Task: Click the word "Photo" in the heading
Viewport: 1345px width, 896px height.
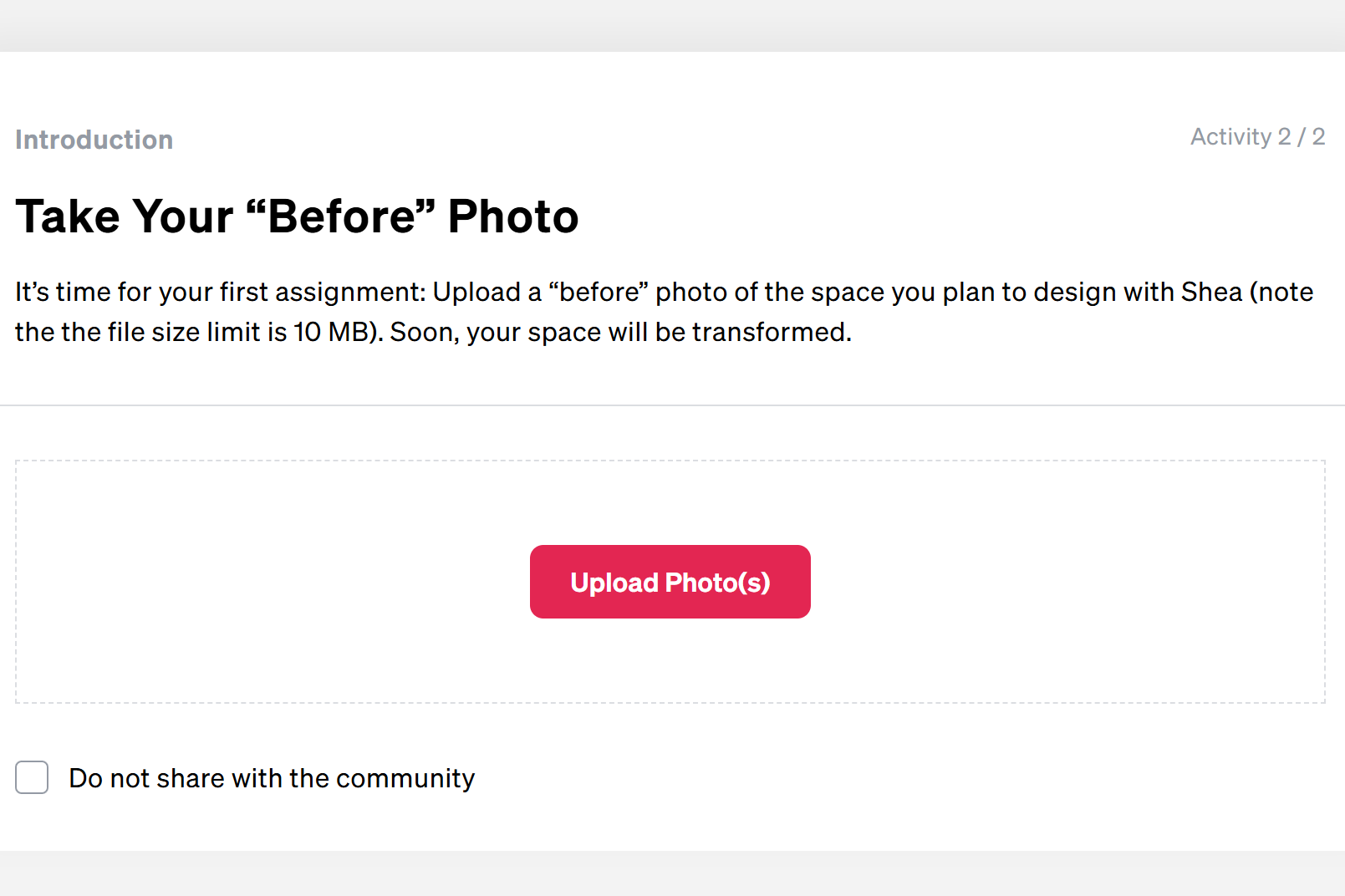Action: (513, 216)
